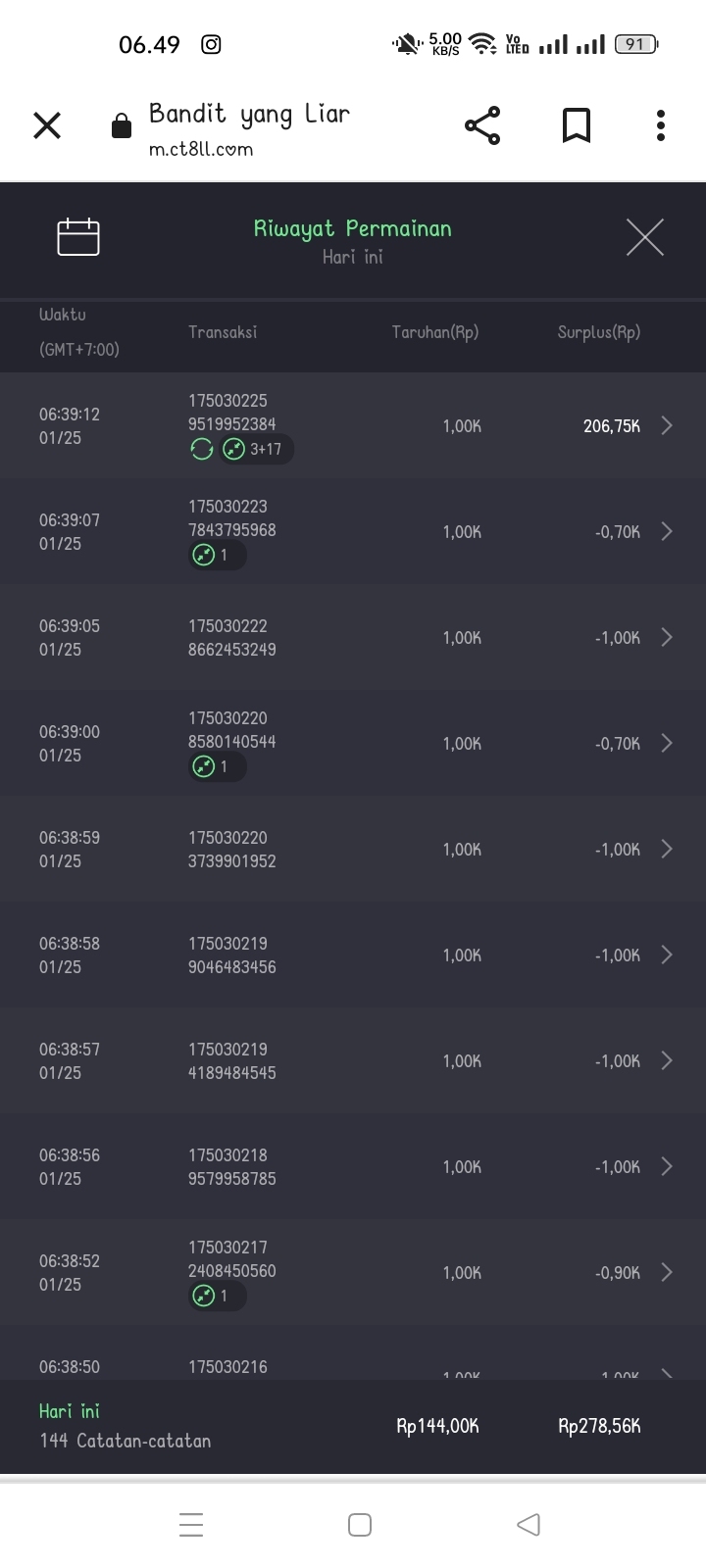
Task: Open transaction 175030219 9046483456
Action: coord(232,955)
